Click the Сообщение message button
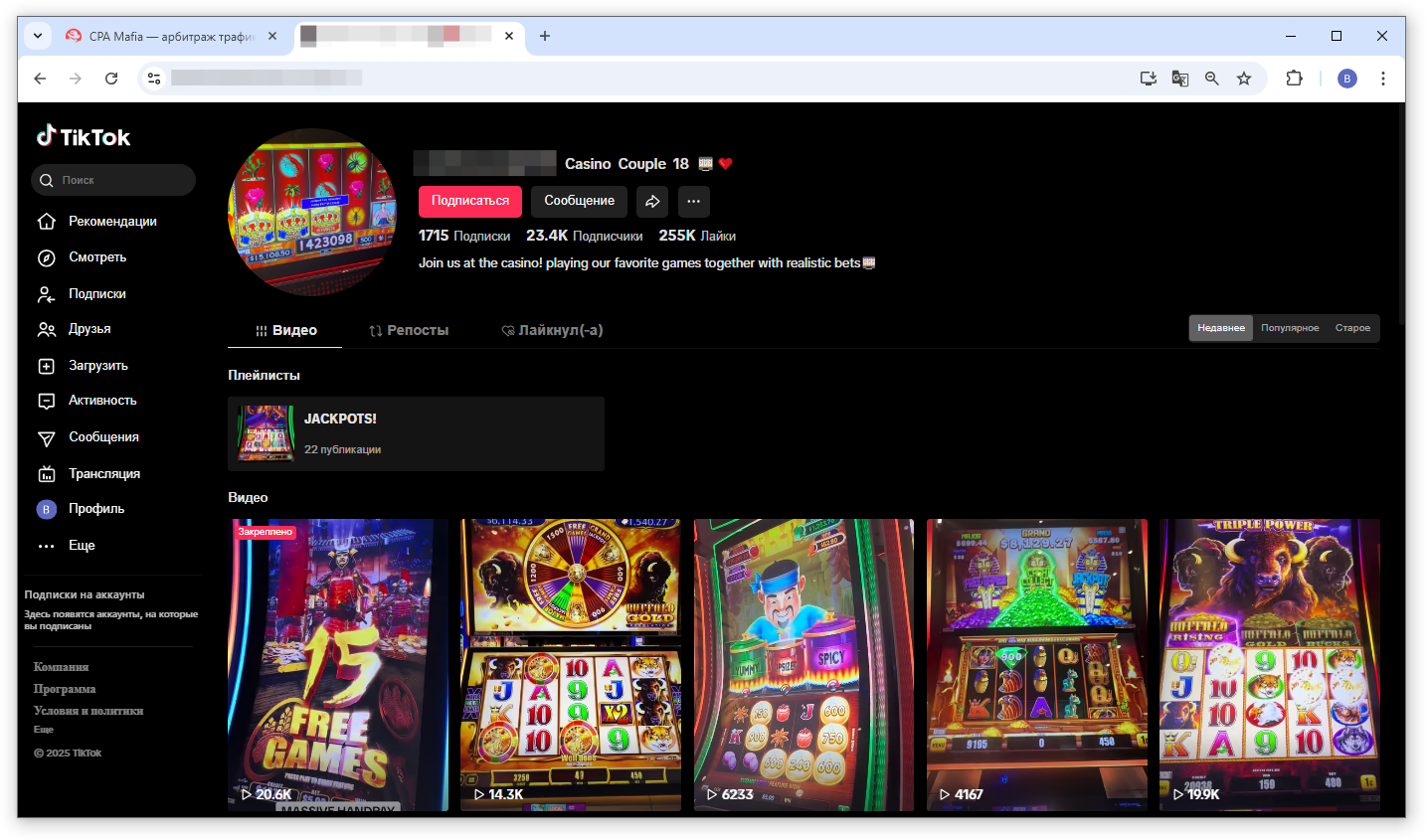The height and width of the screenshot is (840, 1427). coord(579,201)
